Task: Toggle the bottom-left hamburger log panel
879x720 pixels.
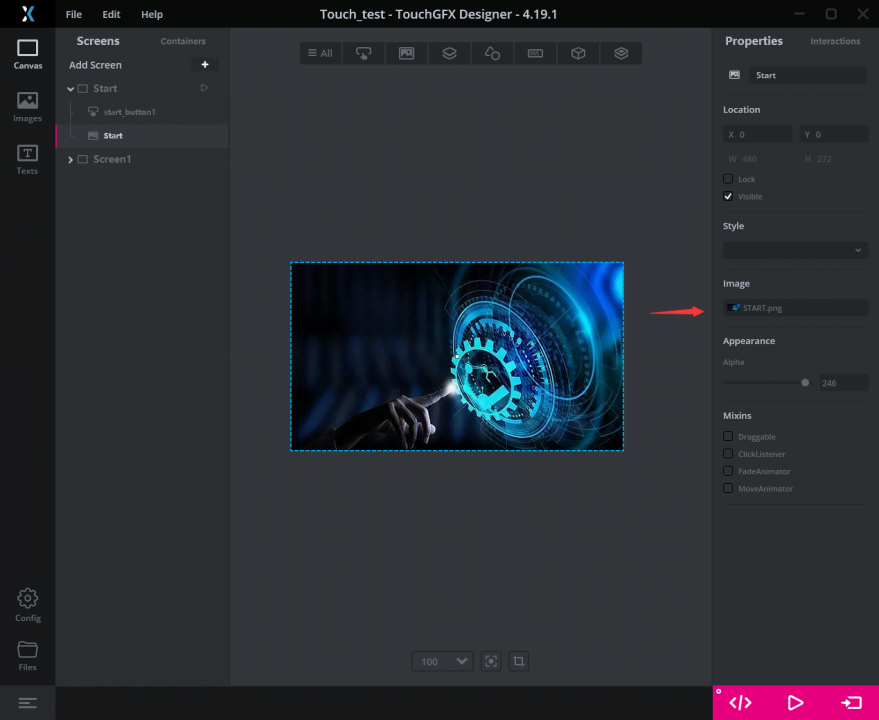Action: click(x=27, y=703)
